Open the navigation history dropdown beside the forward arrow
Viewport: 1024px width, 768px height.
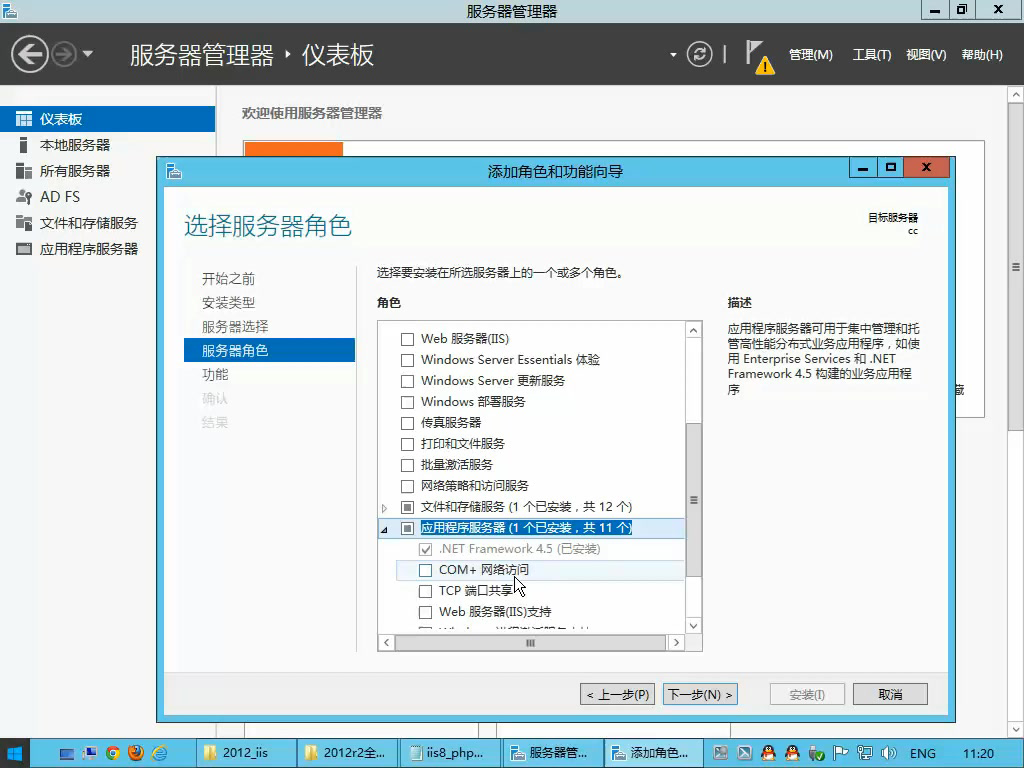[88, 54]
